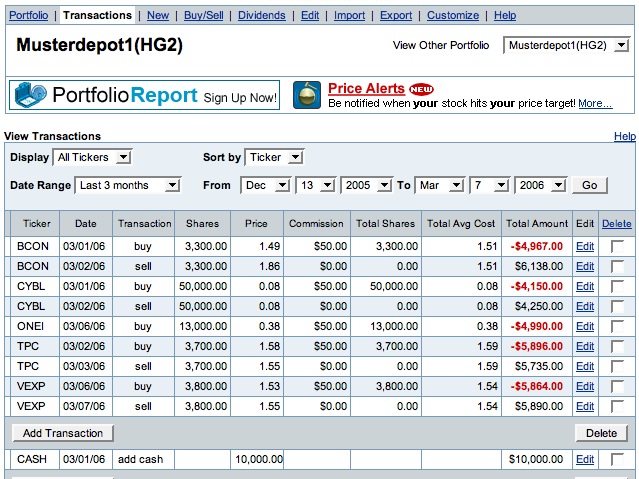639x479 pixels.
Task: Tick the checkbox for CYBL sell row
Action: (617, 306)
